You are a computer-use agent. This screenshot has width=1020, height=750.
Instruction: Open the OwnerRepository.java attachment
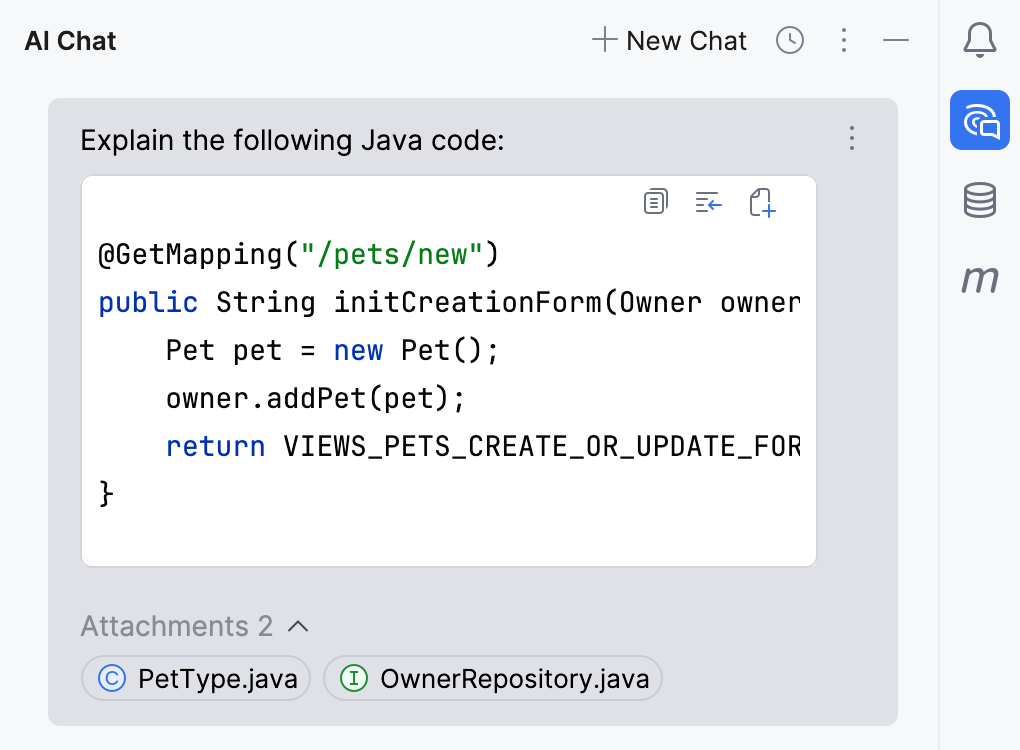click(493, 679)
